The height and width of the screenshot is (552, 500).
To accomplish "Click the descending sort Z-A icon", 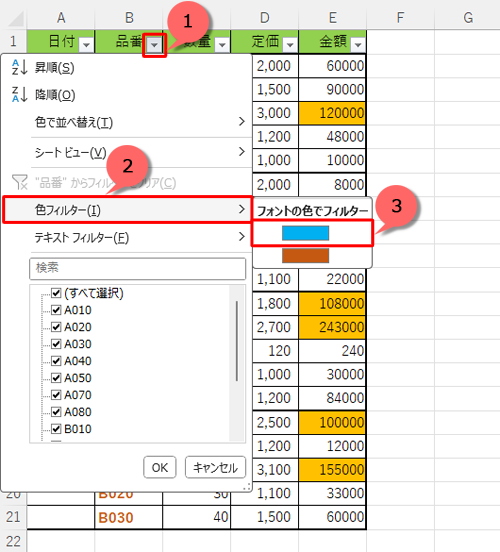I will [19, 94].
